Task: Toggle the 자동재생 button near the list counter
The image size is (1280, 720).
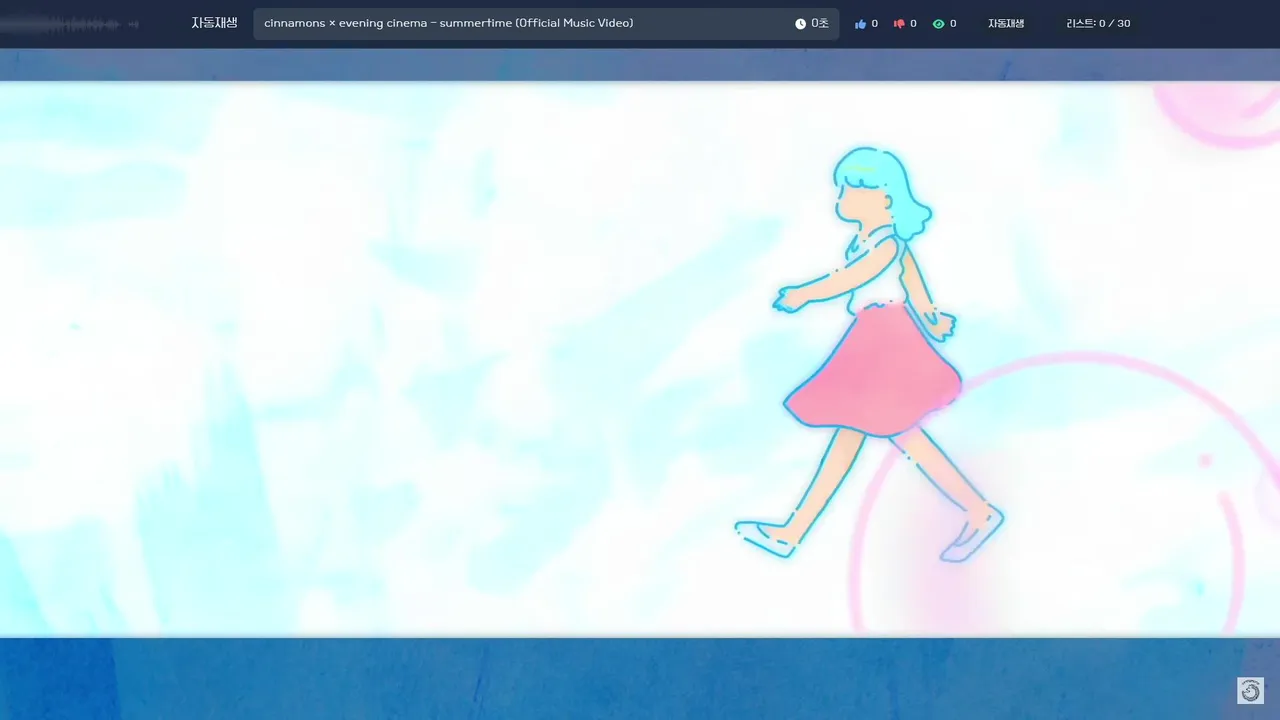Action: tap(1006, 23)
